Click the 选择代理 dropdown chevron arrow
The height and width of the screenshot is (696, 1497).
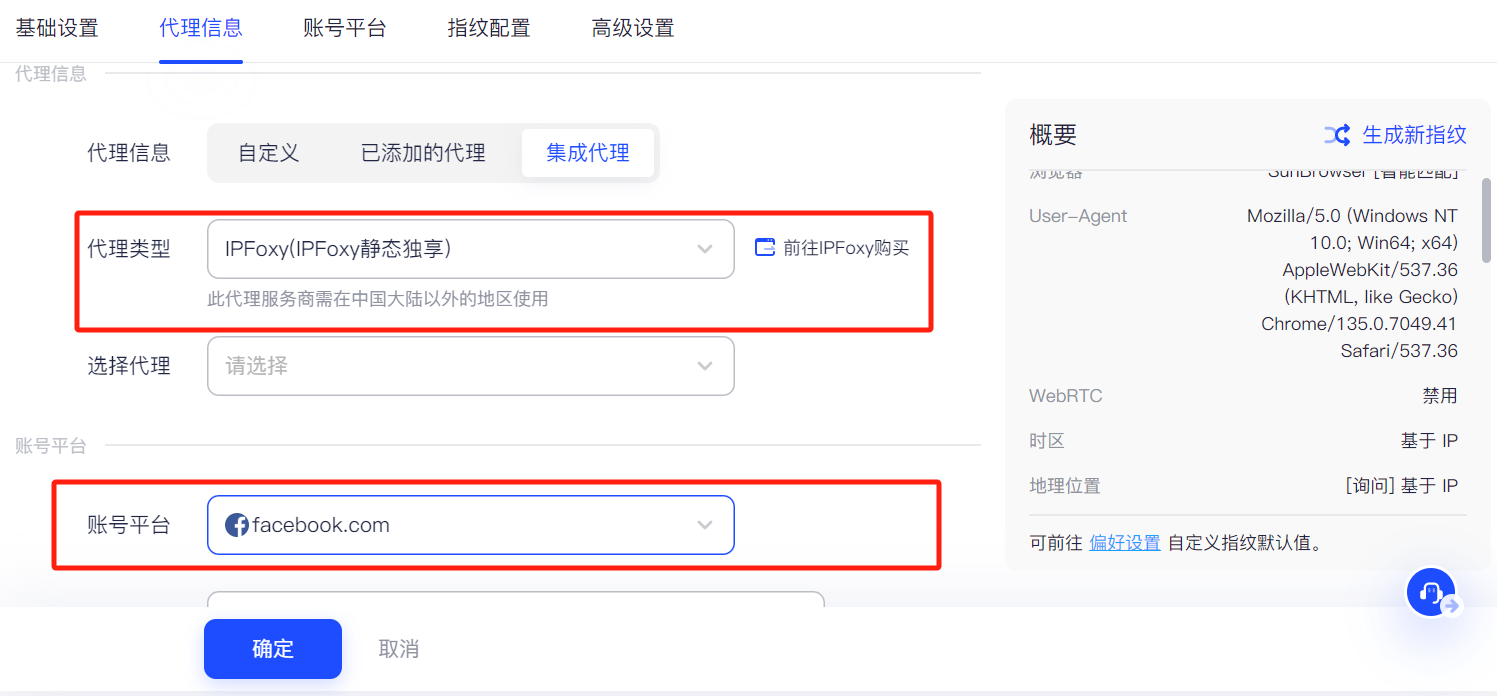[705, 366]
